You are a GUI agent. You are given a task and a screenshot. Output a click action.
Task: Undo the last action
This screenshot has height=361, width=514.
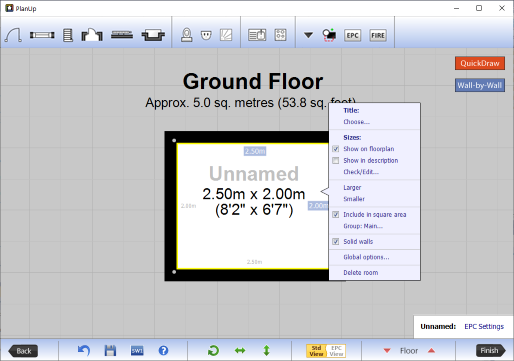pos(84,351)
